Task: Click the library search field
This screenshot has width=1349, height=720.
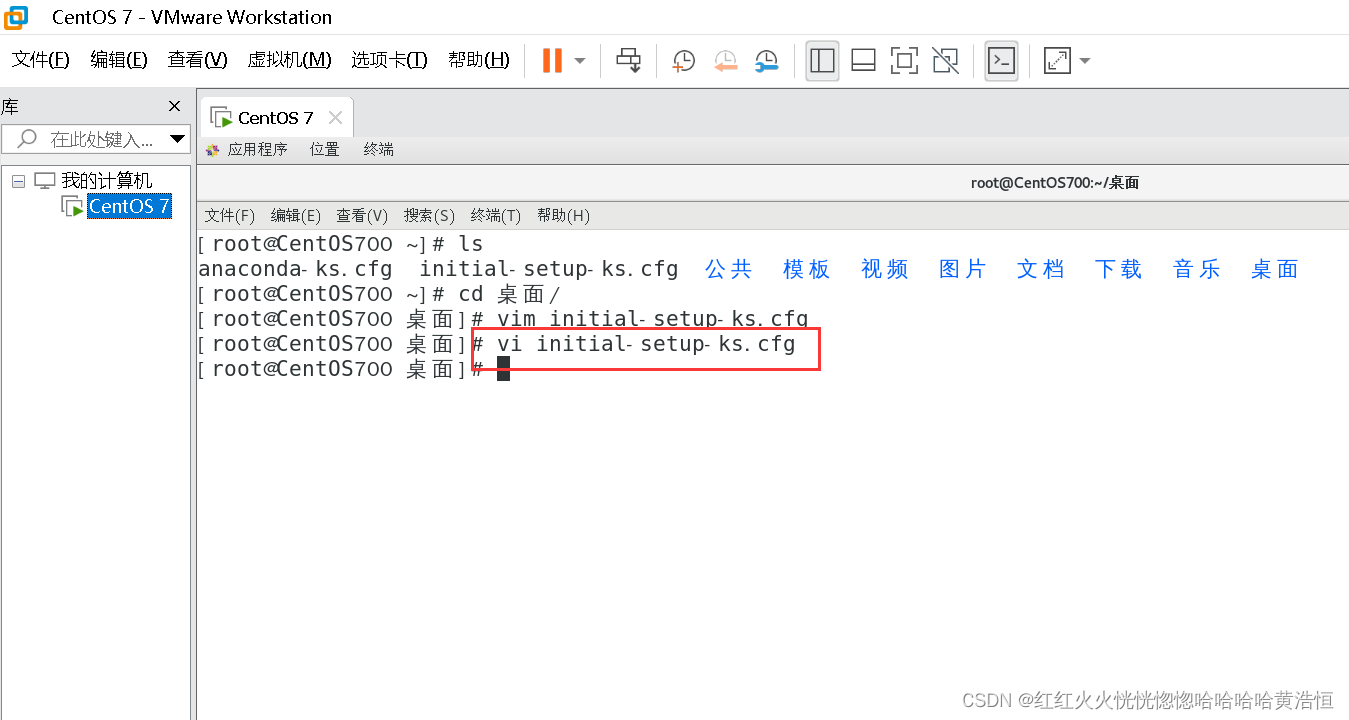Action: pyautogui.click(x=95, y=139)
